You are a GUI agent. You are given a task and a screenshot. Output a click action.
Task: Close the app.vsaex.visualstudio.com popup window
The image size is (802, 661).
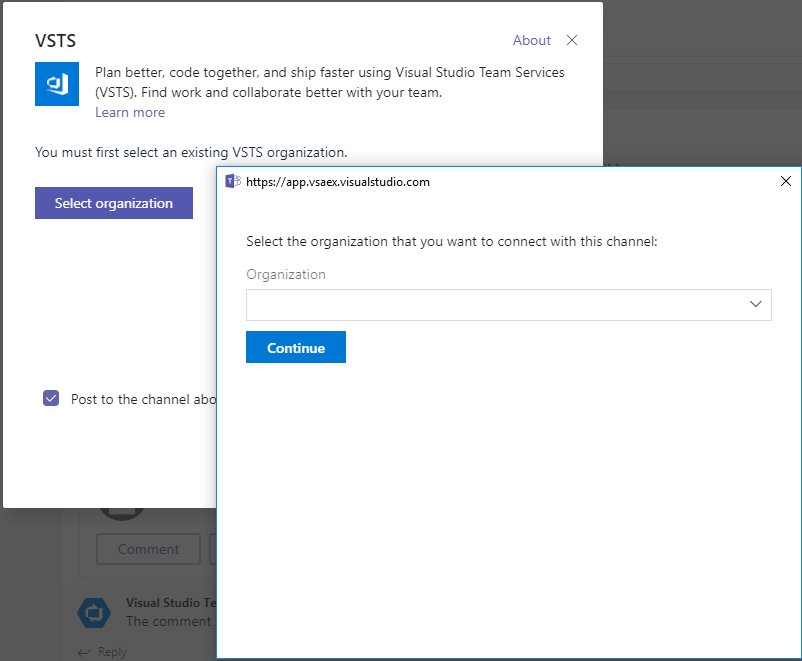point(786,181)
